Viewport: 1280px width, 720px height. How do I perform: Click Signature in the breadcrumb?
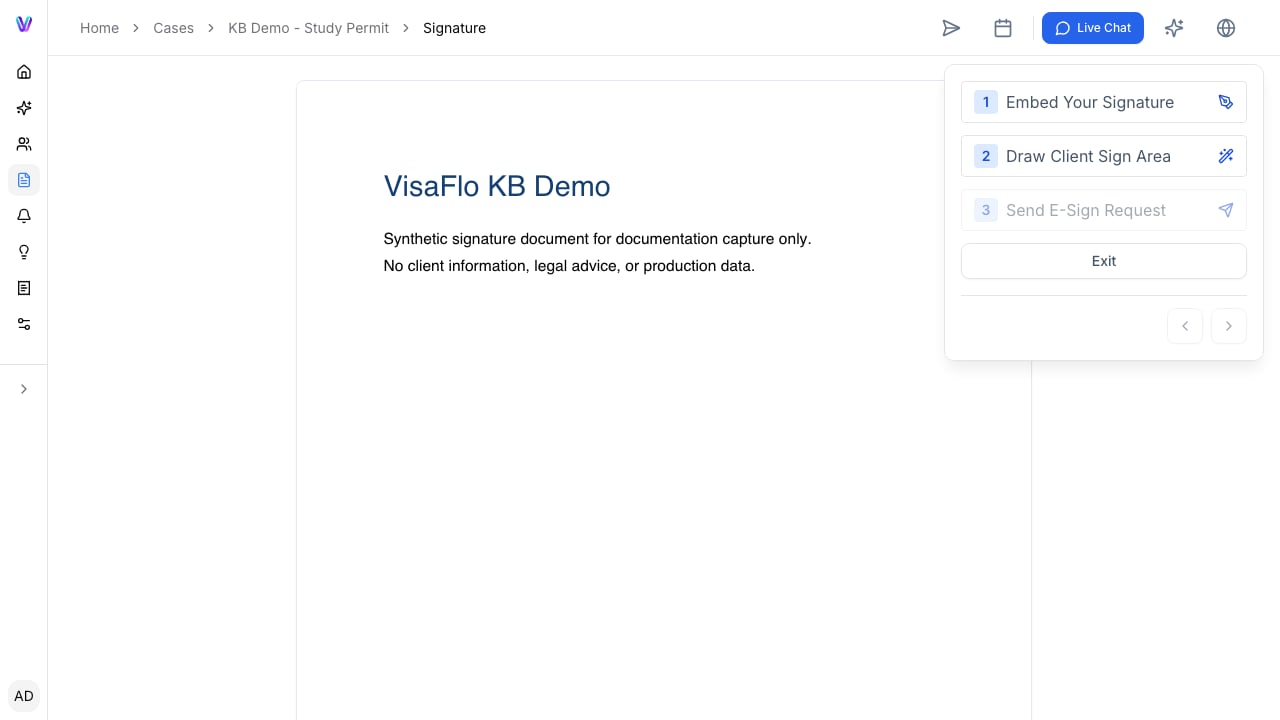(454, 28)
